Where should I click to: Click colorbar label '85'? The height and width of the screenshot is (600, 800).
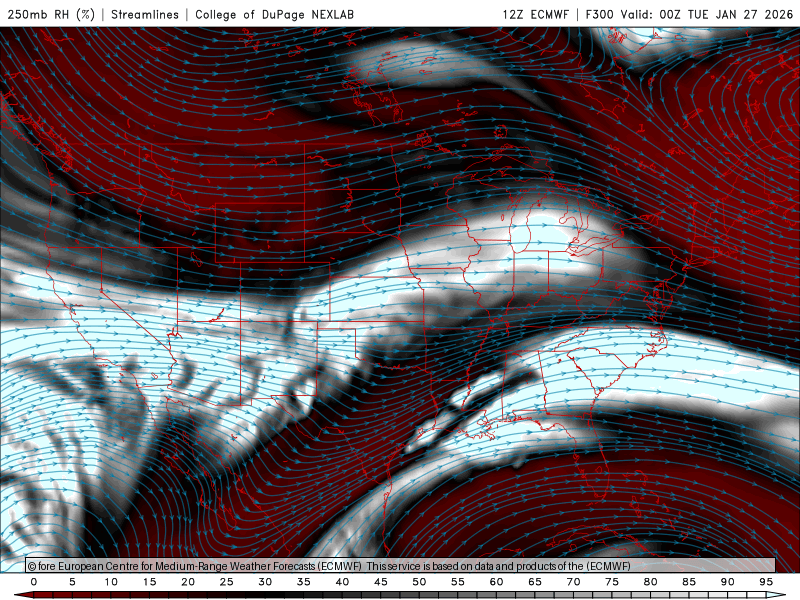click(x=689, y=582)
